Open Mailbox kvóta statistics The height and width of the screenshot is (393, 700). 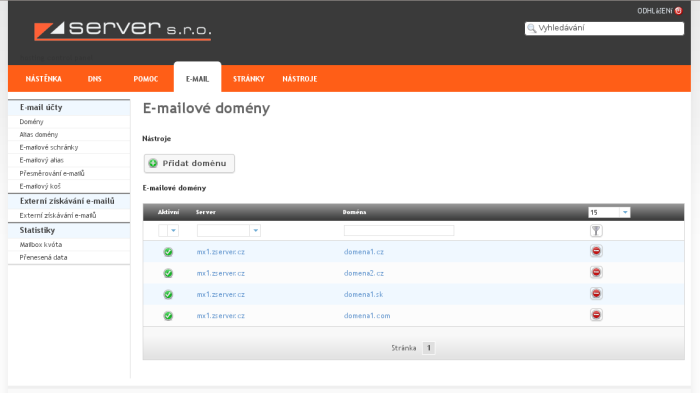[x=41, y=245]
